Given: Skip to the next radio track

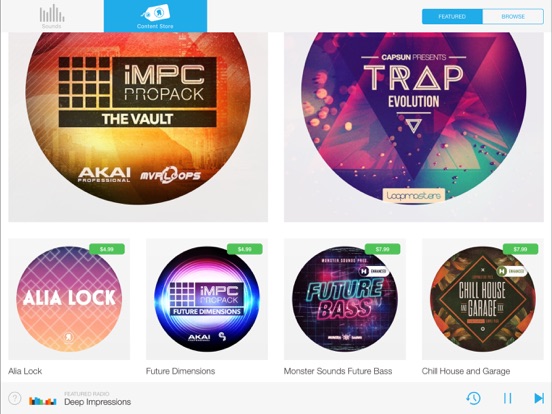Looking at the screenshot, I should [x=539, y=399].
